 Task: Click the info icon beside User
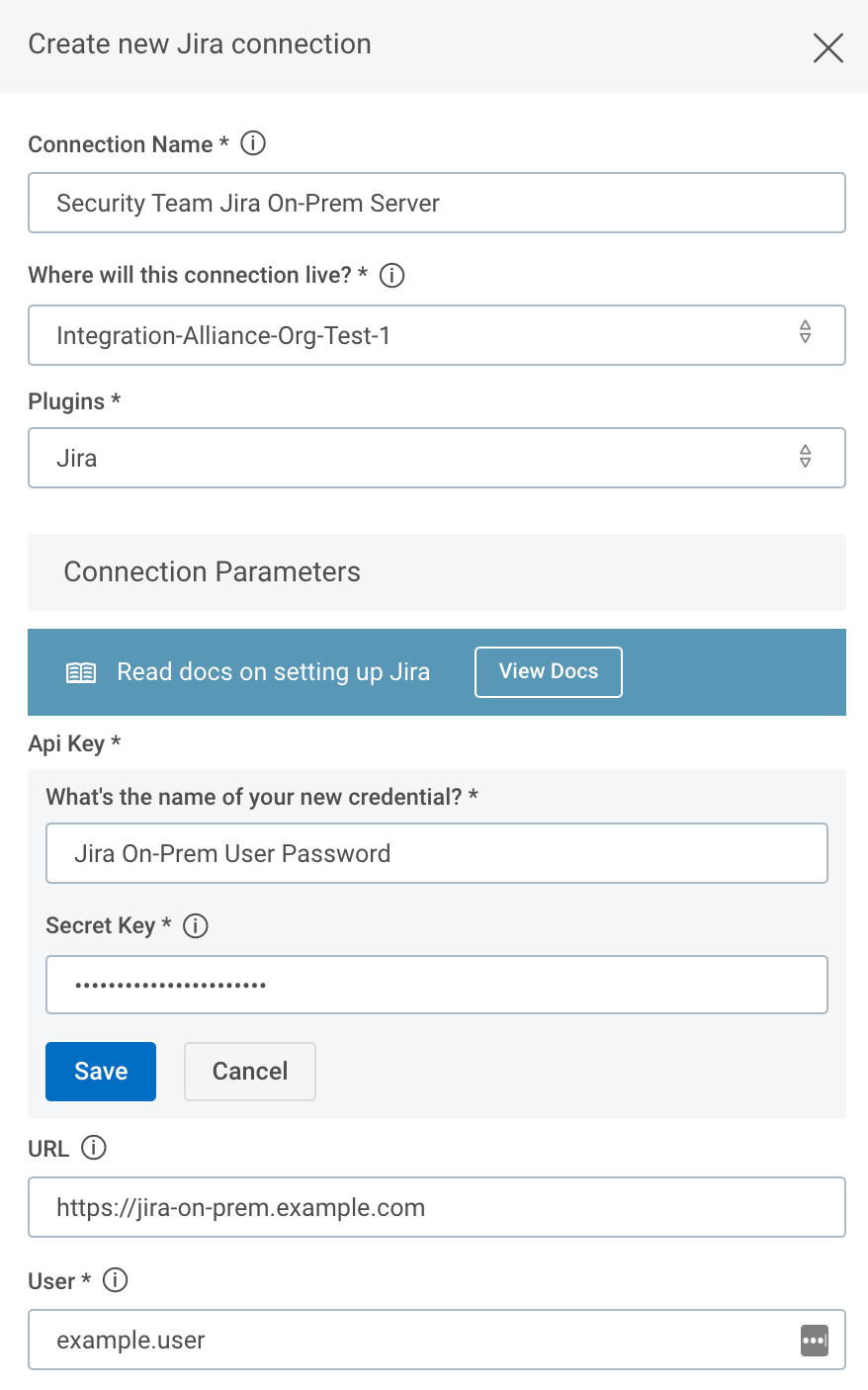coord(116,1280)
